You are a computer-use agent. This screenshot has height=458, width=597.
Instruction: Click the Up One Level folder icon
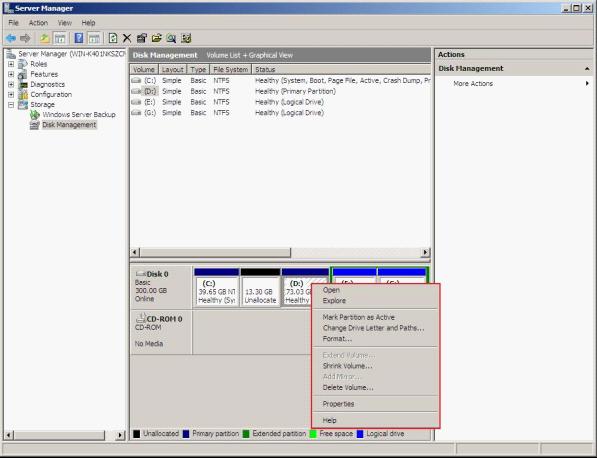(x=45, y=38)
